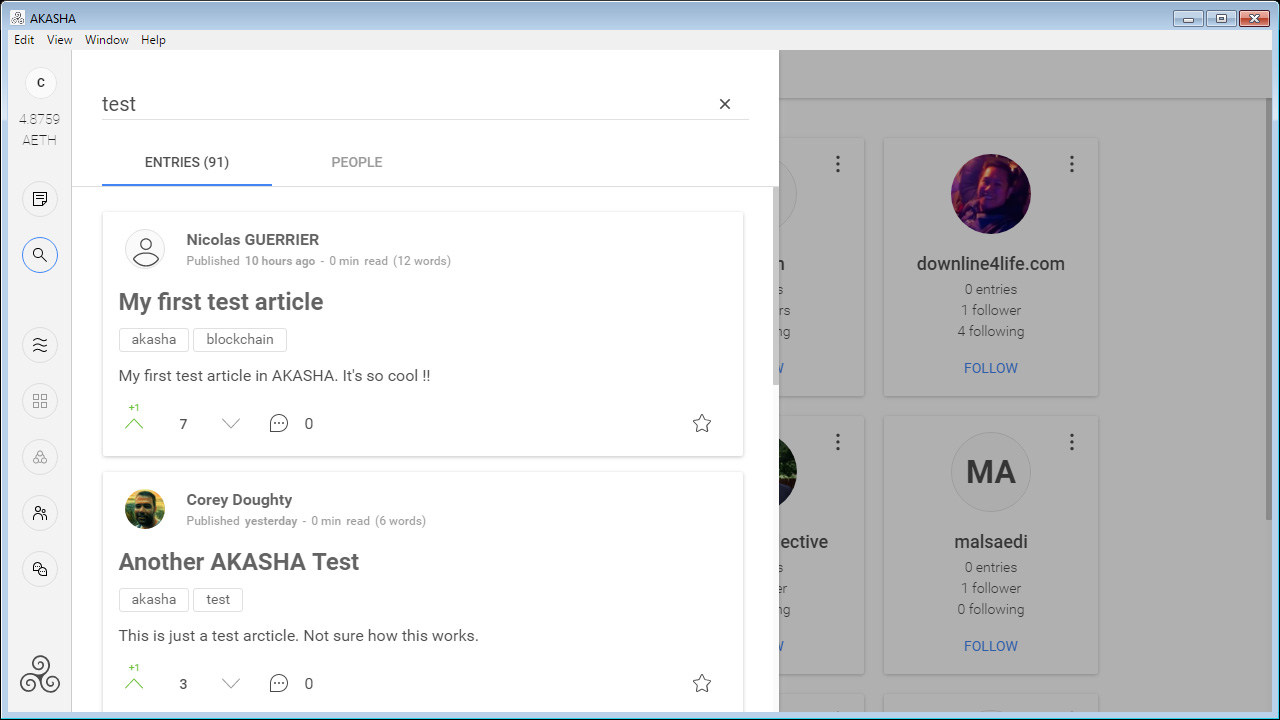Image resolution: width=1280 pixels, height=720 pixels.
Task: Click "4 following" on downline4life.com card
Action: click(x=991, y=331)
